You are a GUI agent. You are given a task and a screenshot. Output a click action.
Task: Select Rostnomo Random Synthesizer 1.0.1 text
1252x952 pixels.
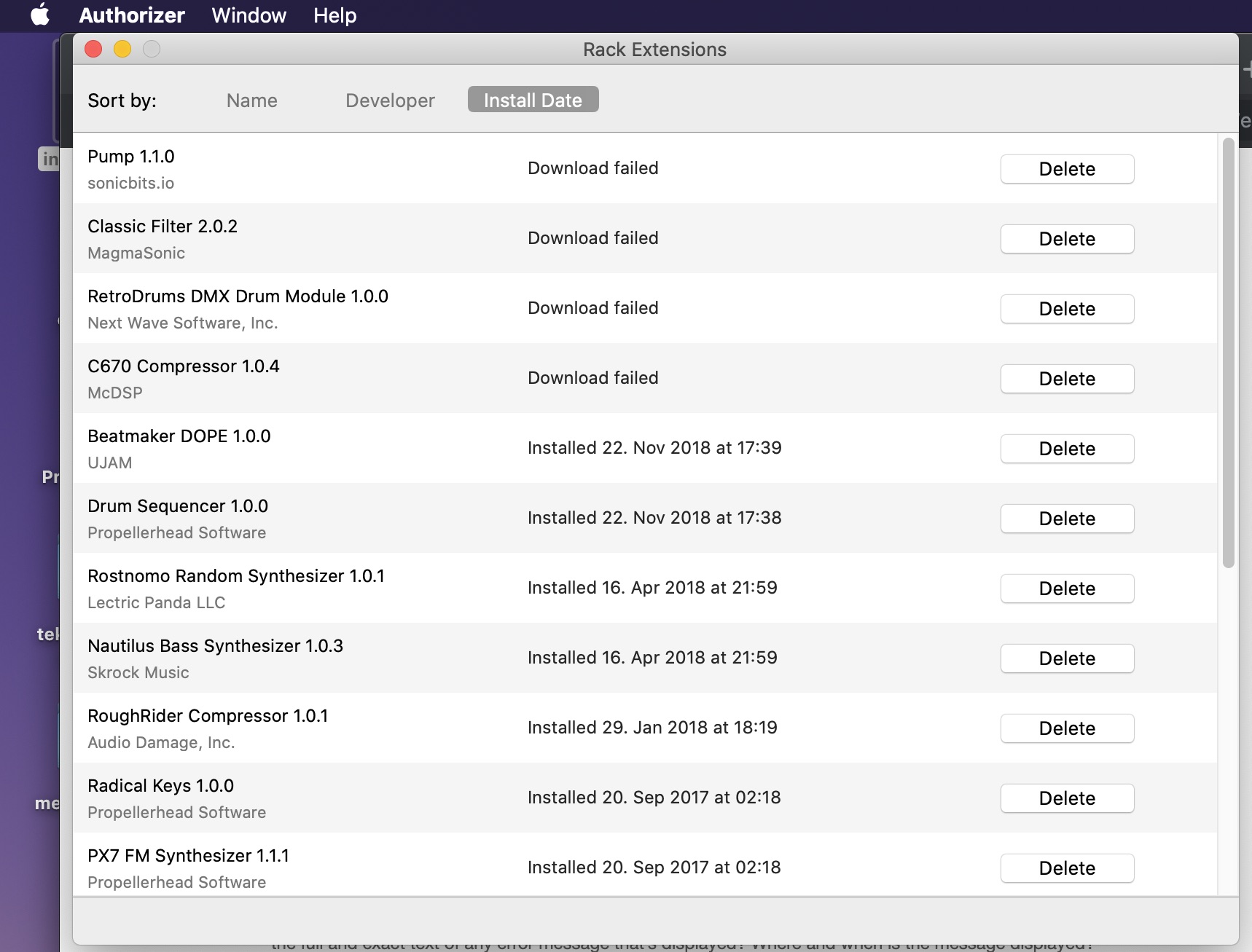point(236,576)
